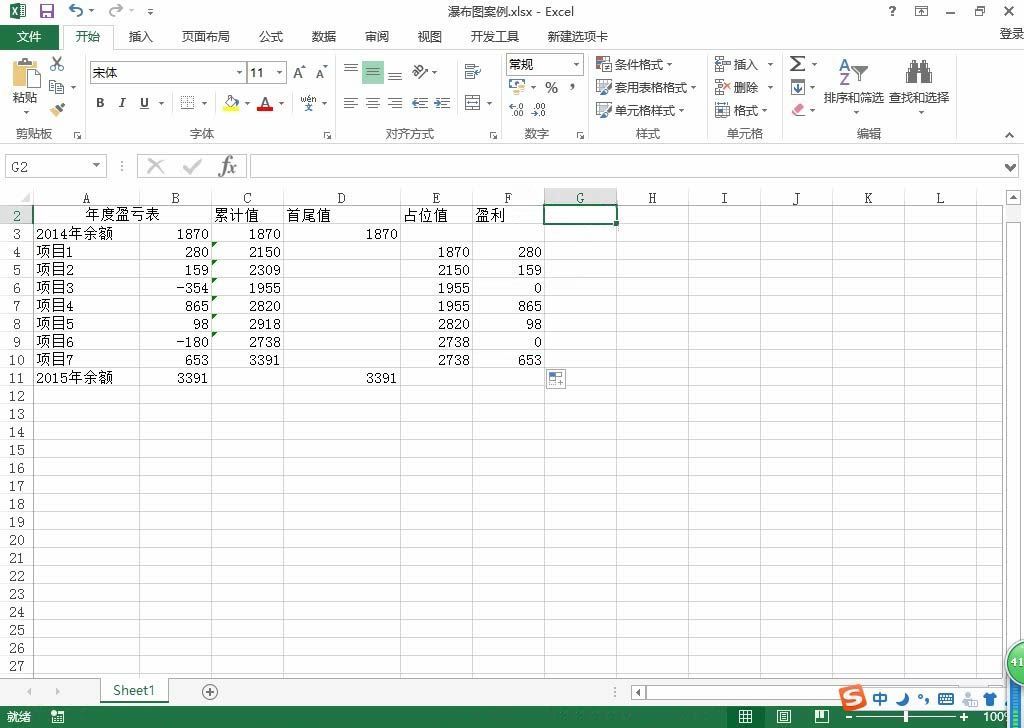Open number format dropdown 常规
This screenshot has height=728, width=1024.
click(x=576, y=64)
